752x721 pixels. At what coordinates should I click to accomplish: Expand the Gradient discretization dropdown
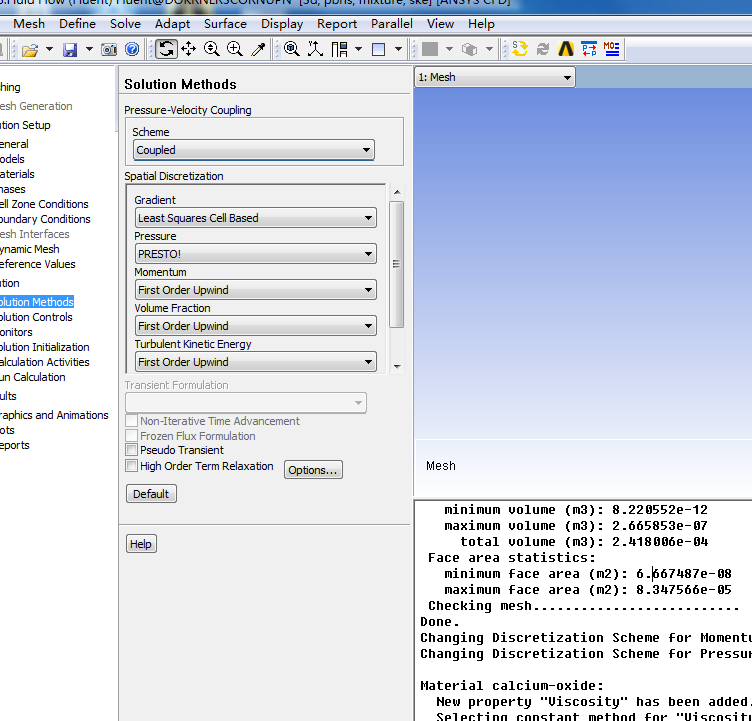click(256, 218)
